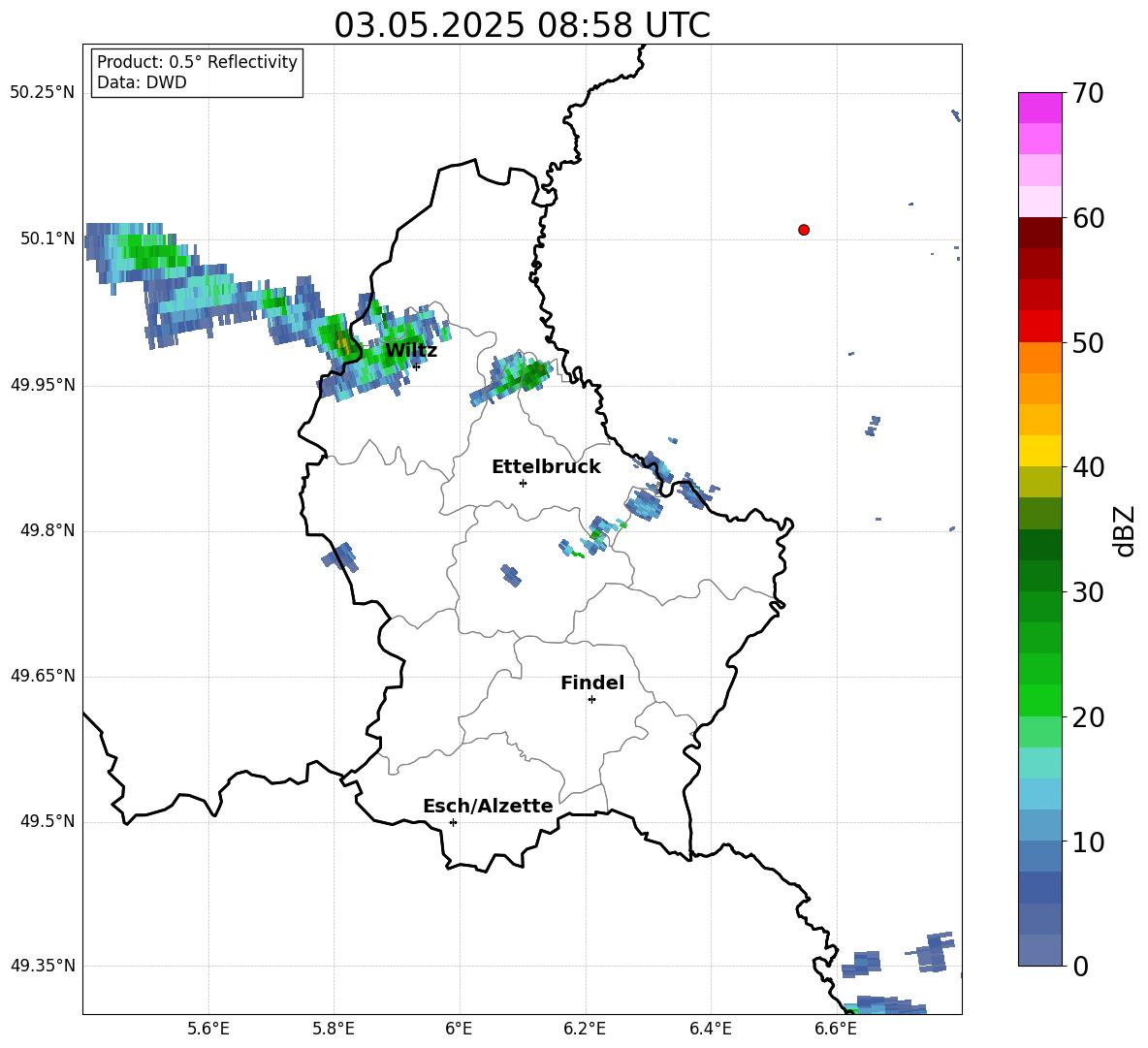Click the 50 colorbar tick label
This screenshot has width=1148, height=1048.
1088,342
